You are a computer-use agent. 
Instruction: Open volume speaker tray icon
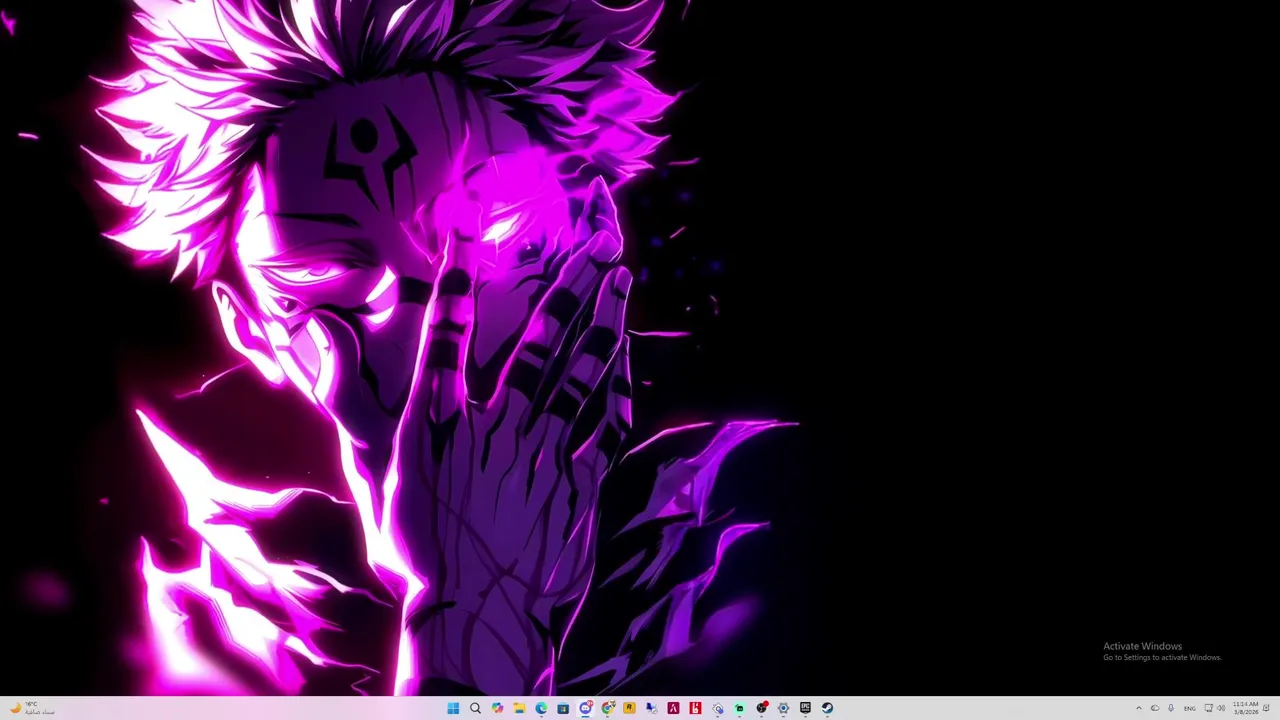[1221, 708]
